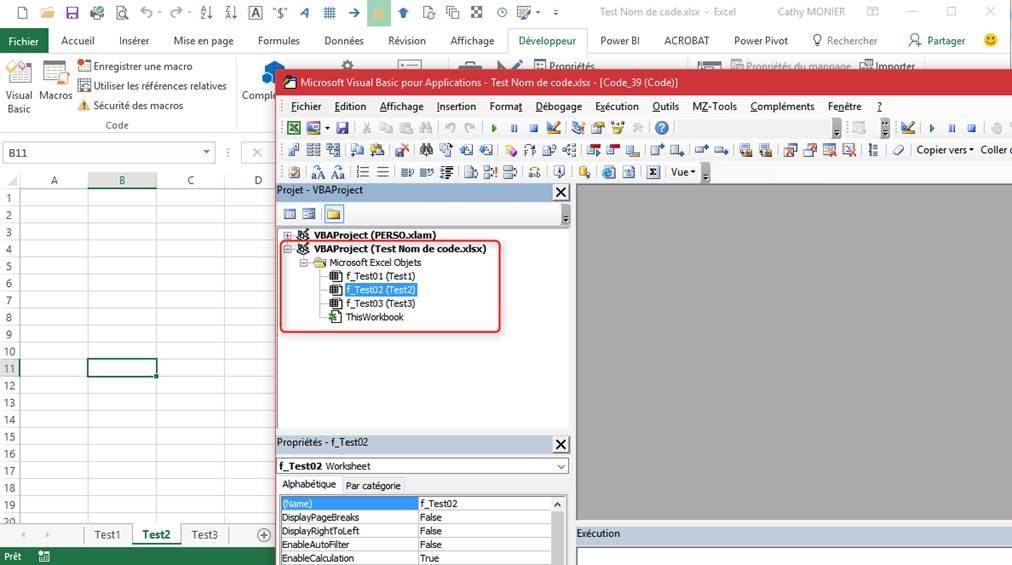Open the Excel Name Box dropdown arrow
1012x565 pixels.
(x=207, y=152)
